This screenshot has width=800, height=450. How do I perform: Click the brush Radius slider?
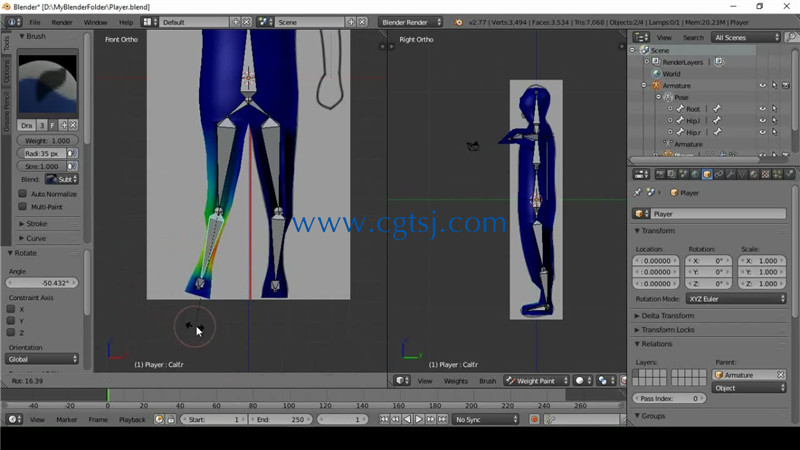[x=41, y=153]
